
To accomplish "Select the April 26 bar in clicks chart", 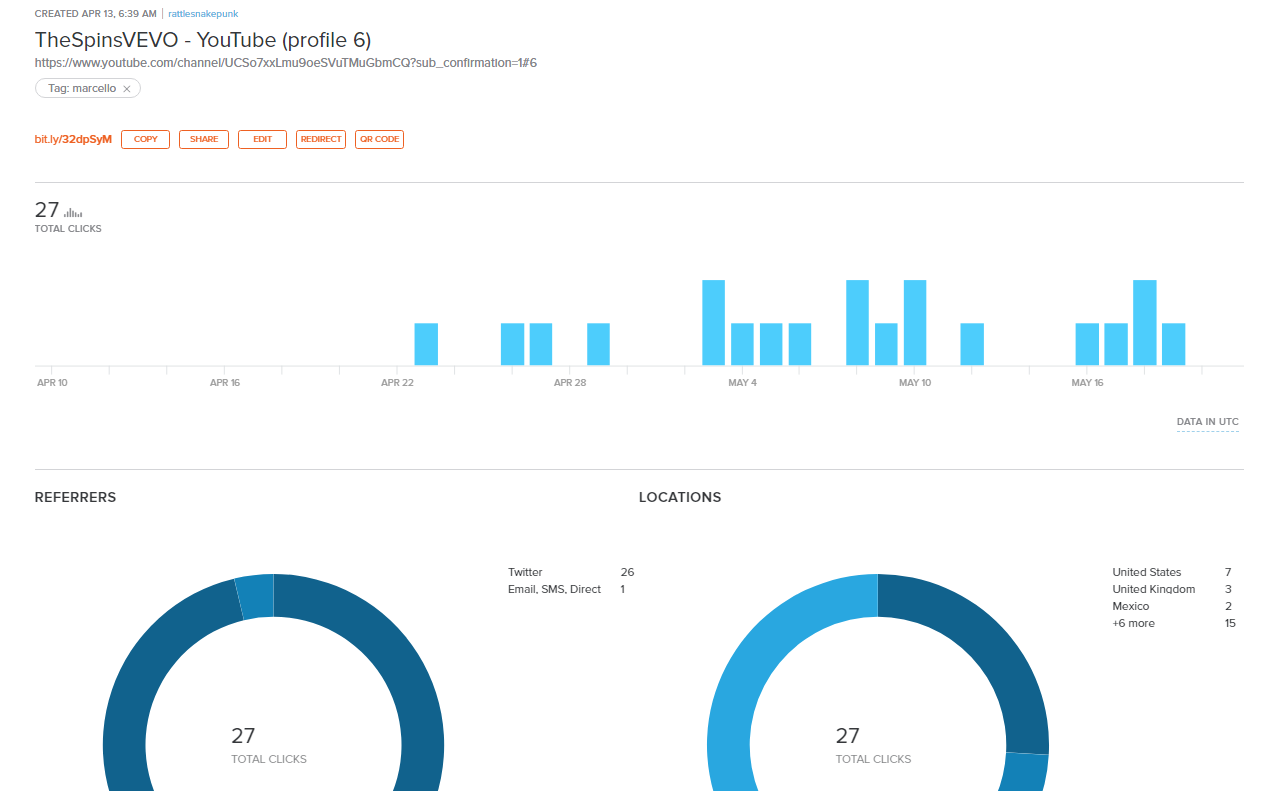I will 512,344.
